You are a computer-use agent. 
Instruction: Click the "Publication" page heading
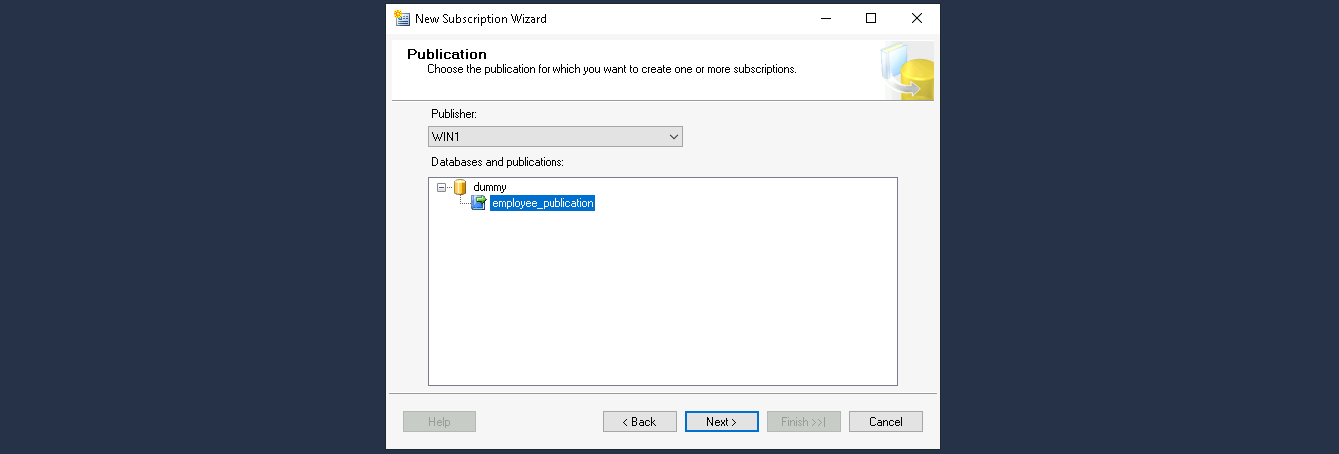click(x=446, y=54)
